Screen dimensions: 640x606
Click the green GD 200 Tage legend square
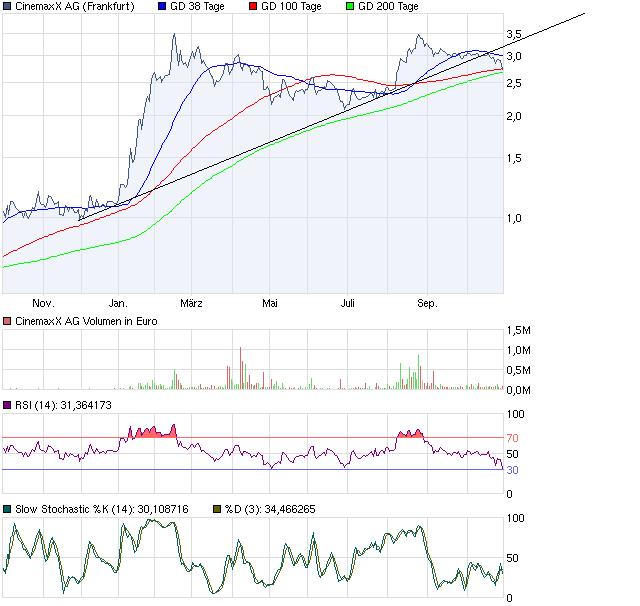[x=347, y=7]
